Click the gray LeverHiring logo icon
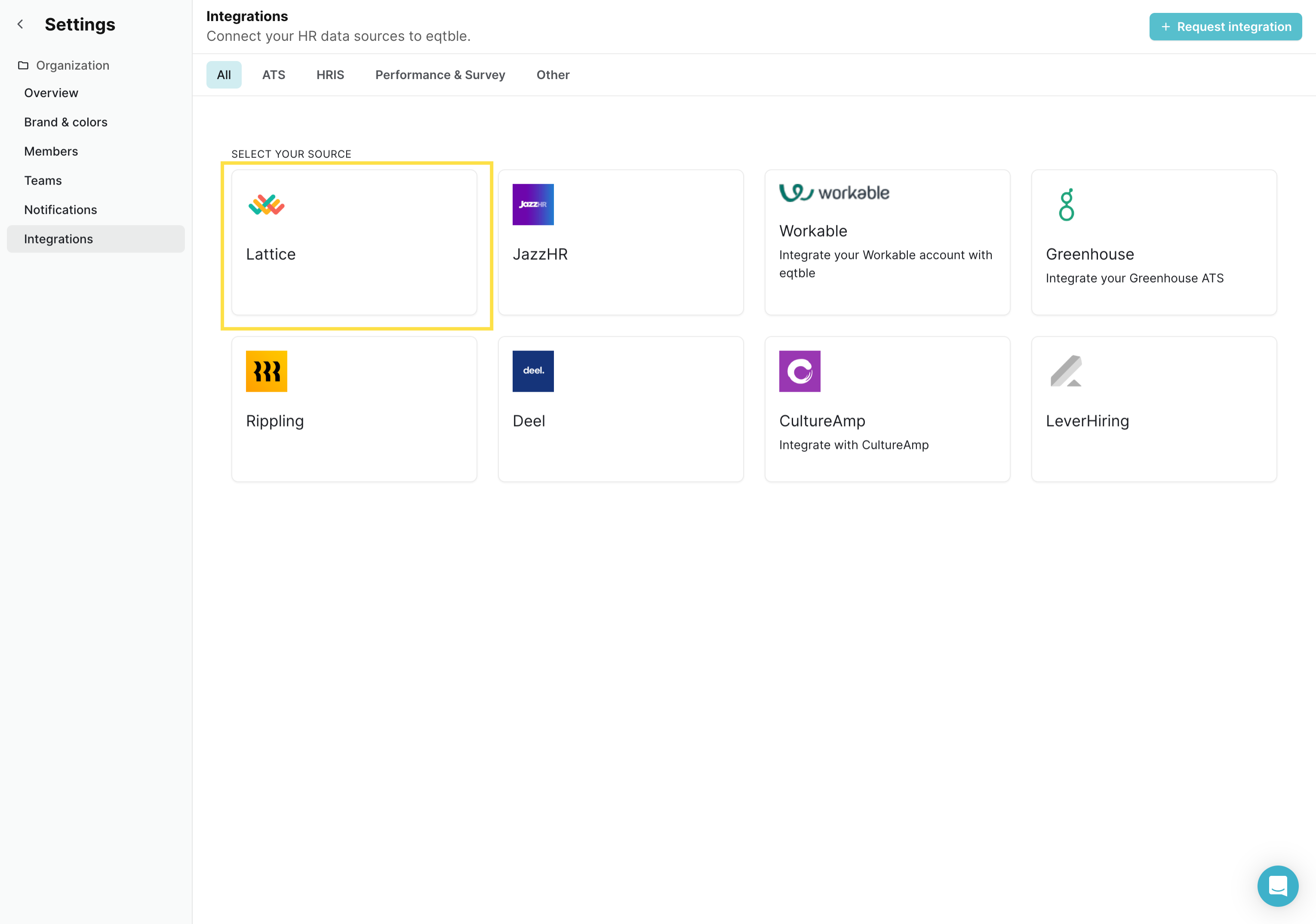Image resolution: width=1316 pixels, height=924 pixels. [x=1066, y=371]
